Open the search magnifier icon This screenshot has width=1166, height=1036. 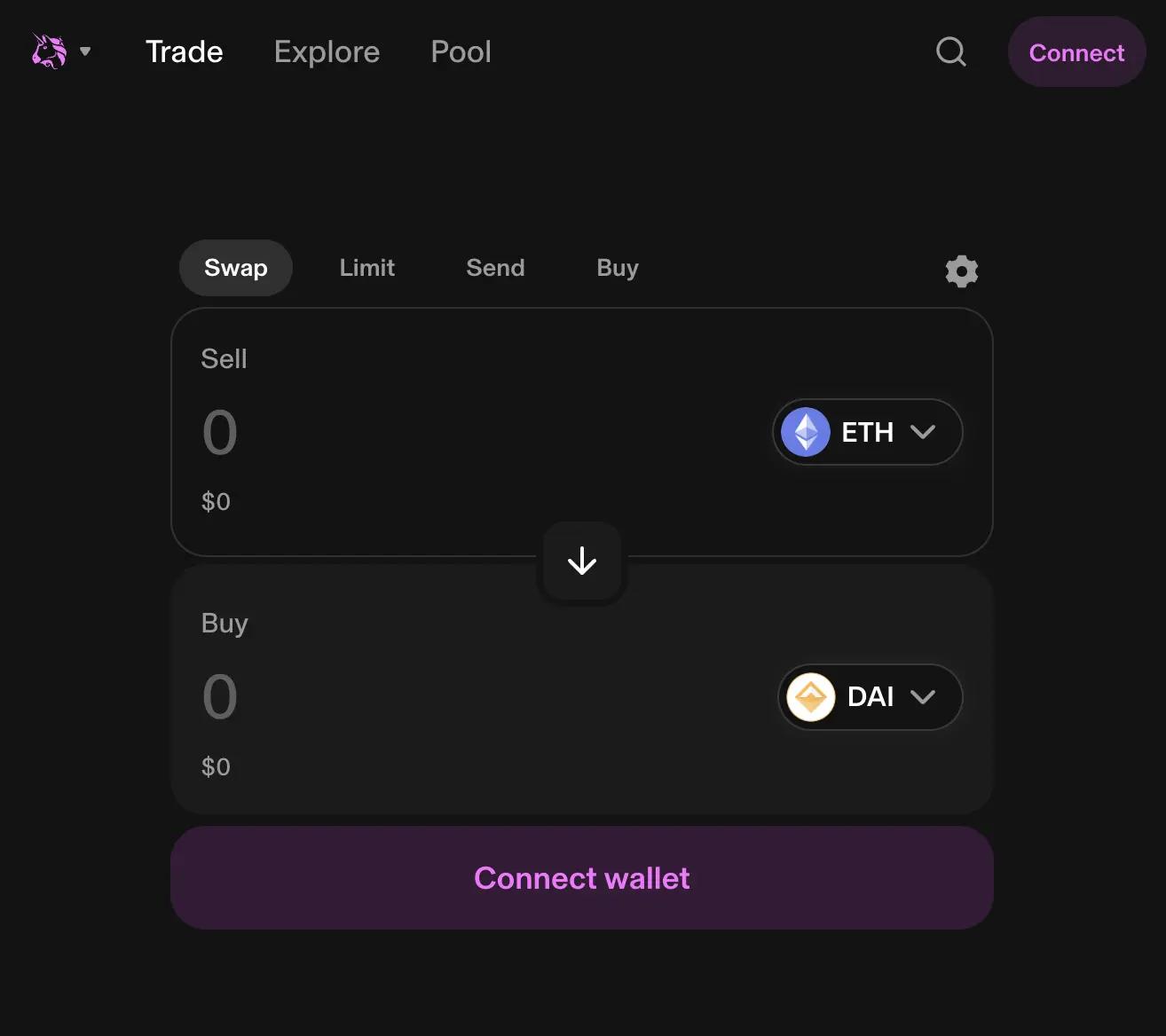[x=951, y=51]
